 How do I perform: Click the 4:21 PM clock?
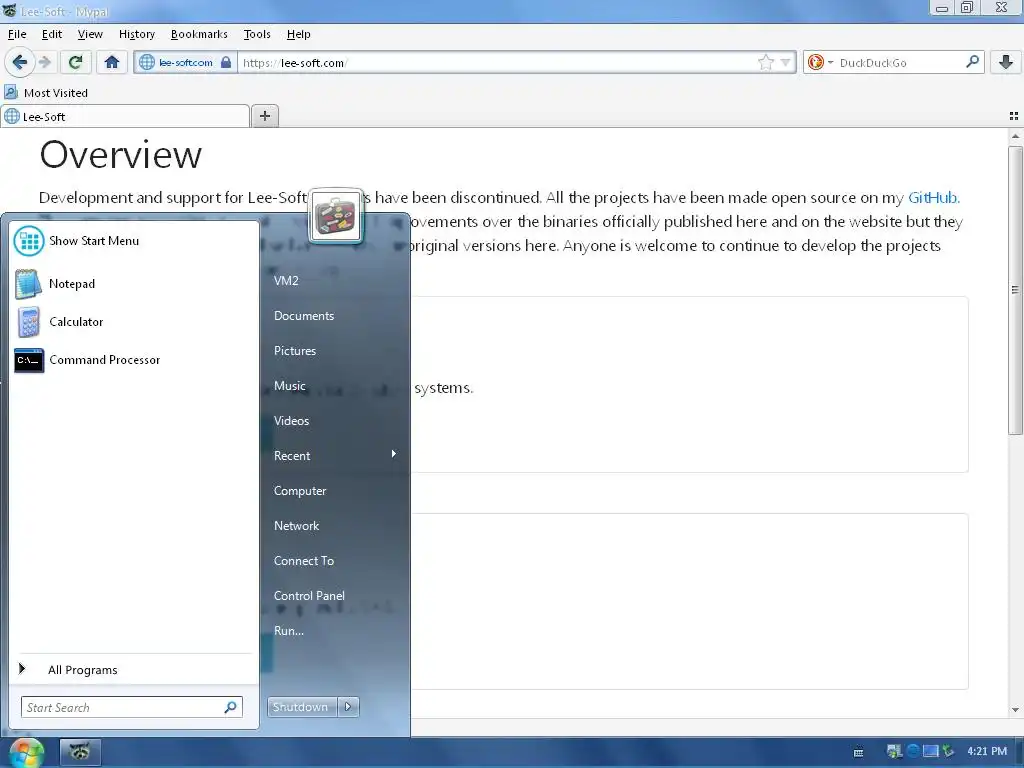coord(987,751)
